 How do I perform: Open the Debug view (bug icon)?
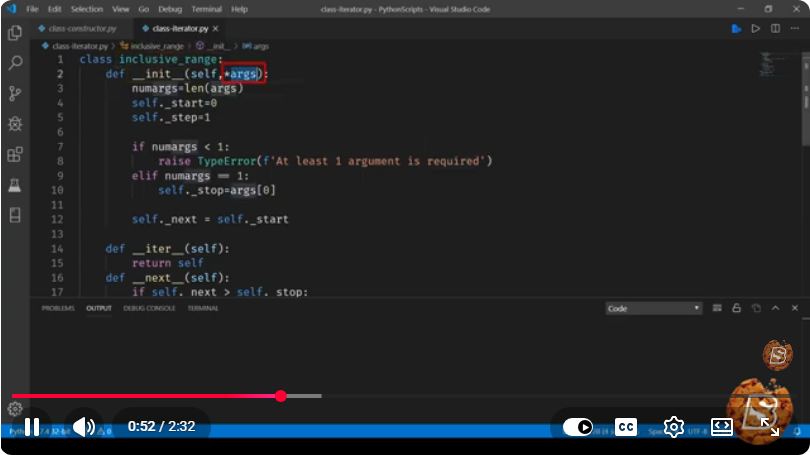(x=15, y=124)
